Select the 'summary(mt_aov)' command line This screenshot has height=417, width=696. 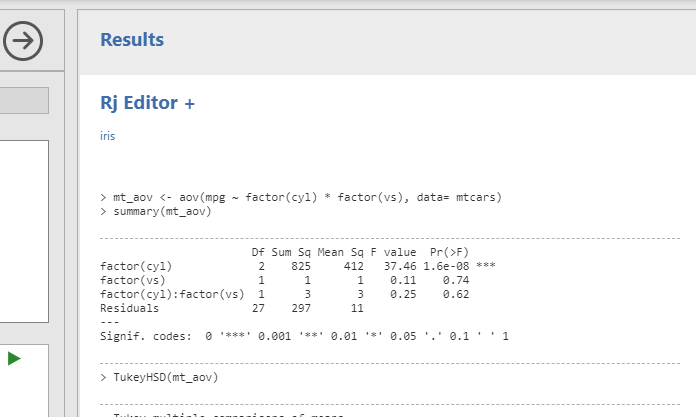(x=156, y=211)
